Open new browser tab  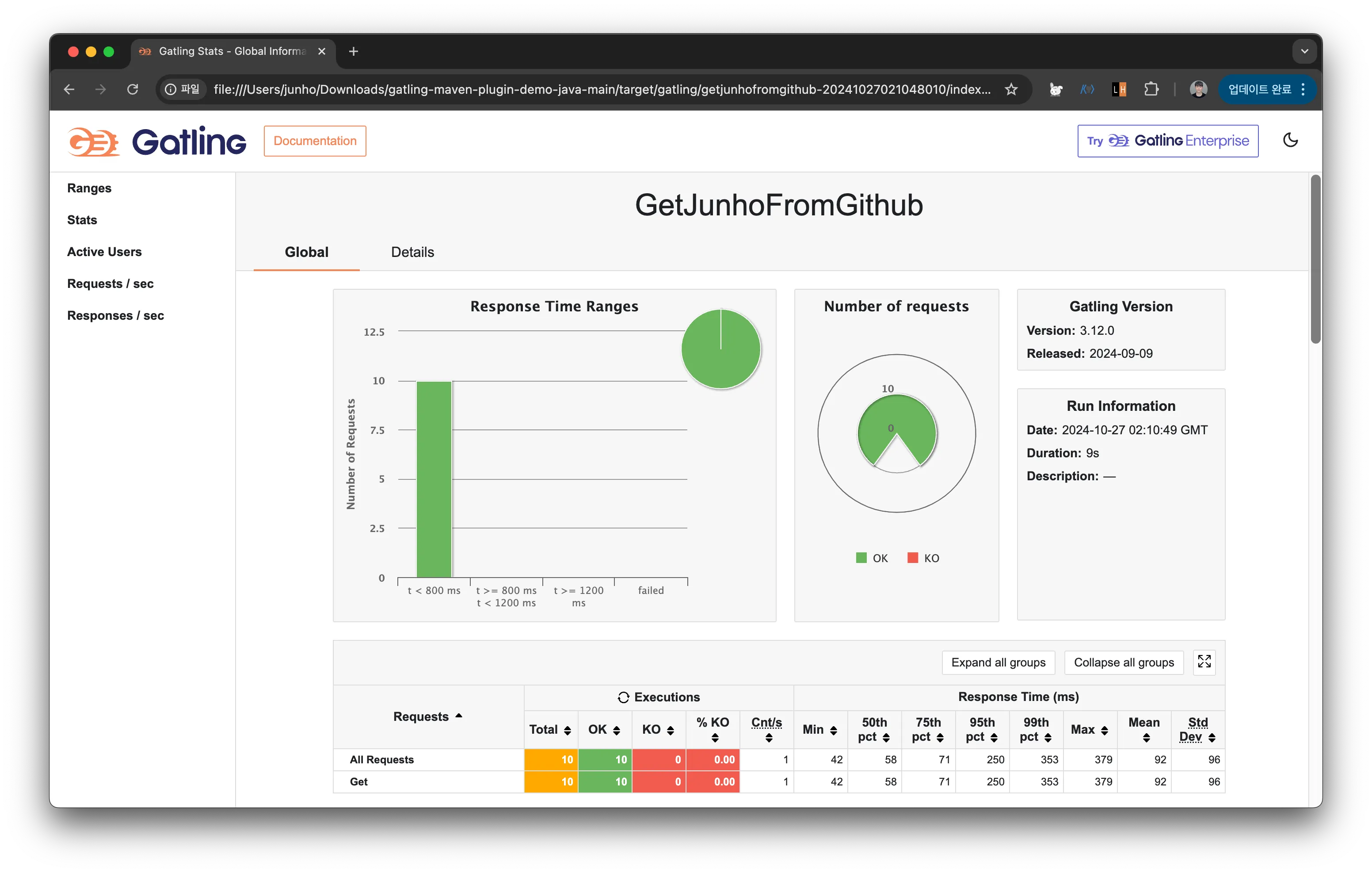tap(353, 51)
